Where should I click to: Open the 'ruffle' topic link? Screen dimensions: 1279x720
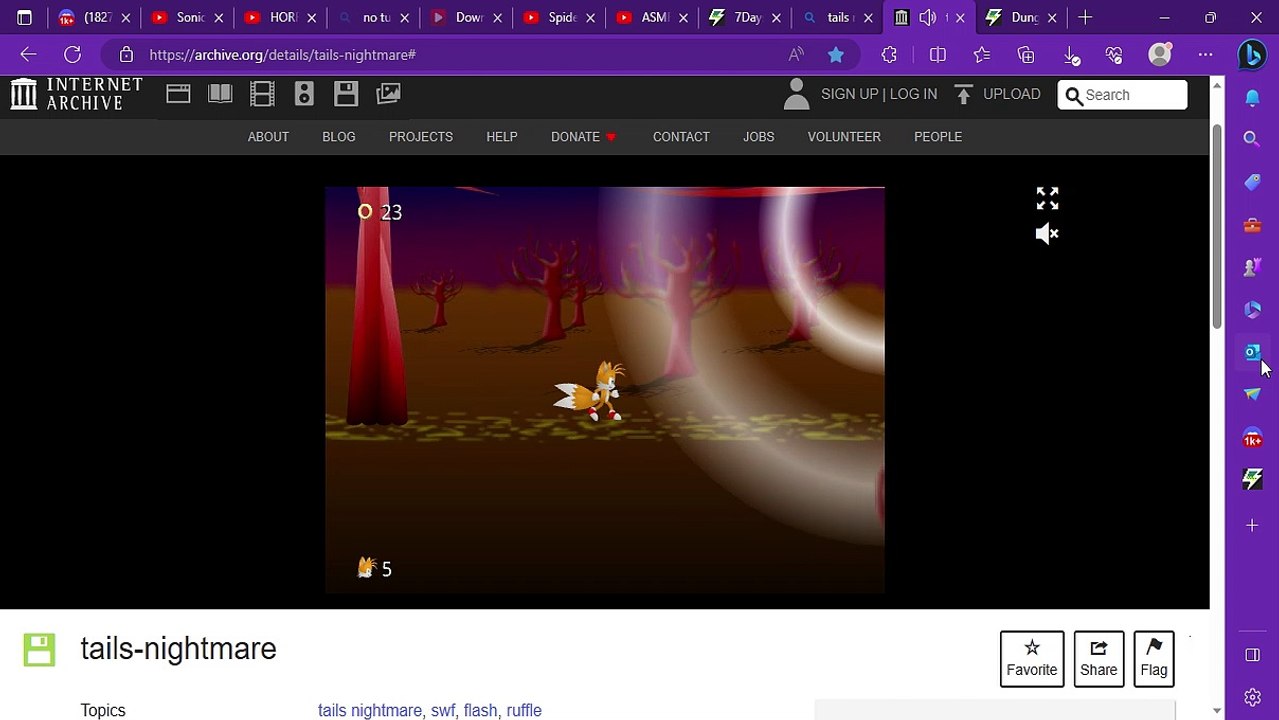pyautogui.click(x=524, y=710)
